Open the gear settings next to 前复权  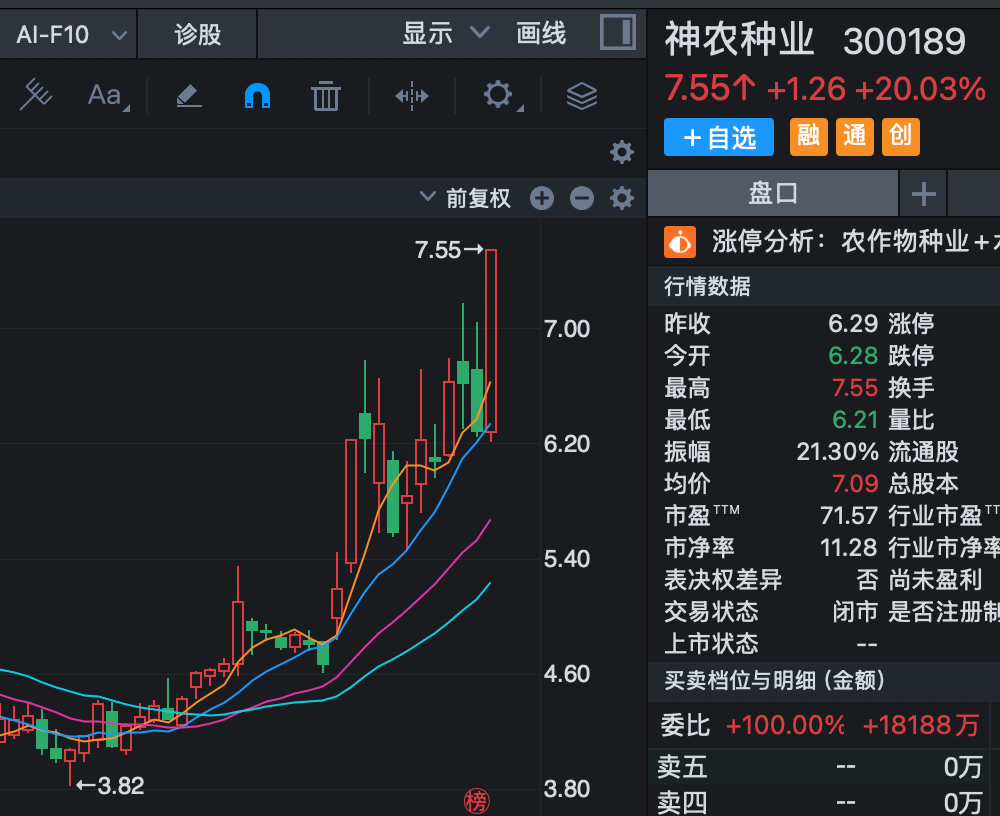point(622,198)
